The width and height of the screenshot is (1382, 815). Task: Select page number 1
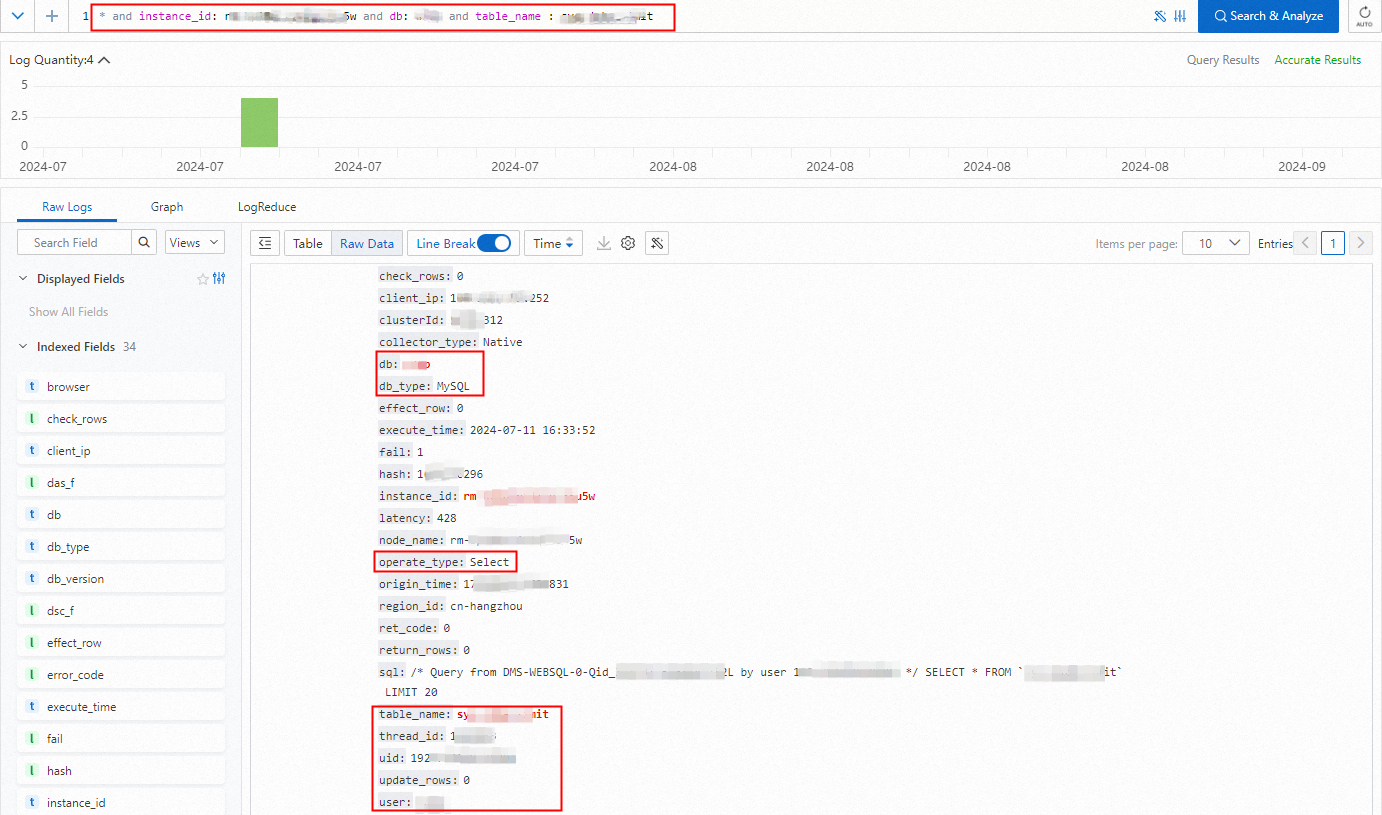click(x=1332, y=243)
